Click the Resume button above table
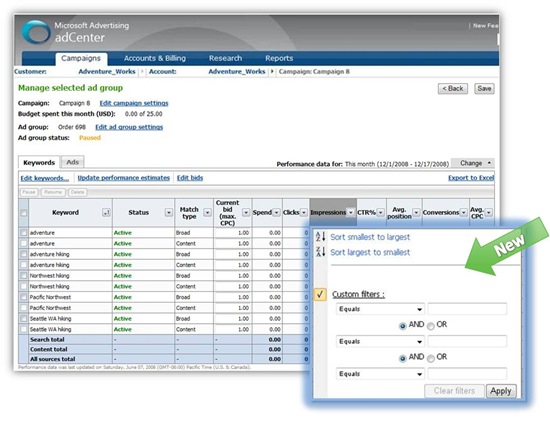 tap(53, 192)
